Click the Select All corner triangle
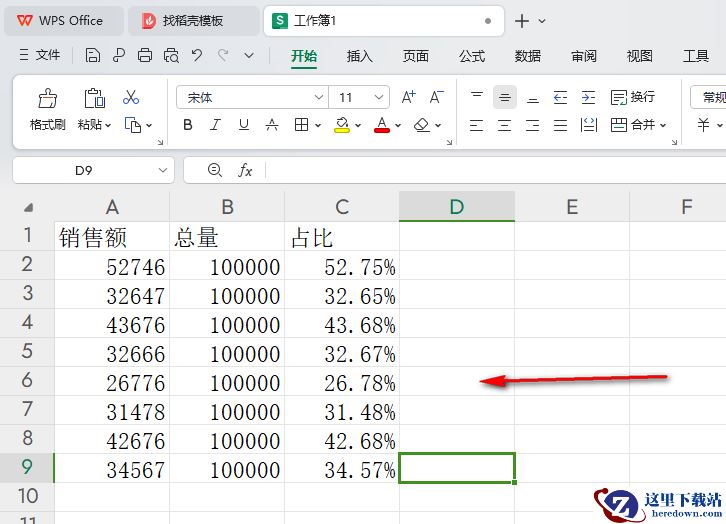 [x=28, y=207]
